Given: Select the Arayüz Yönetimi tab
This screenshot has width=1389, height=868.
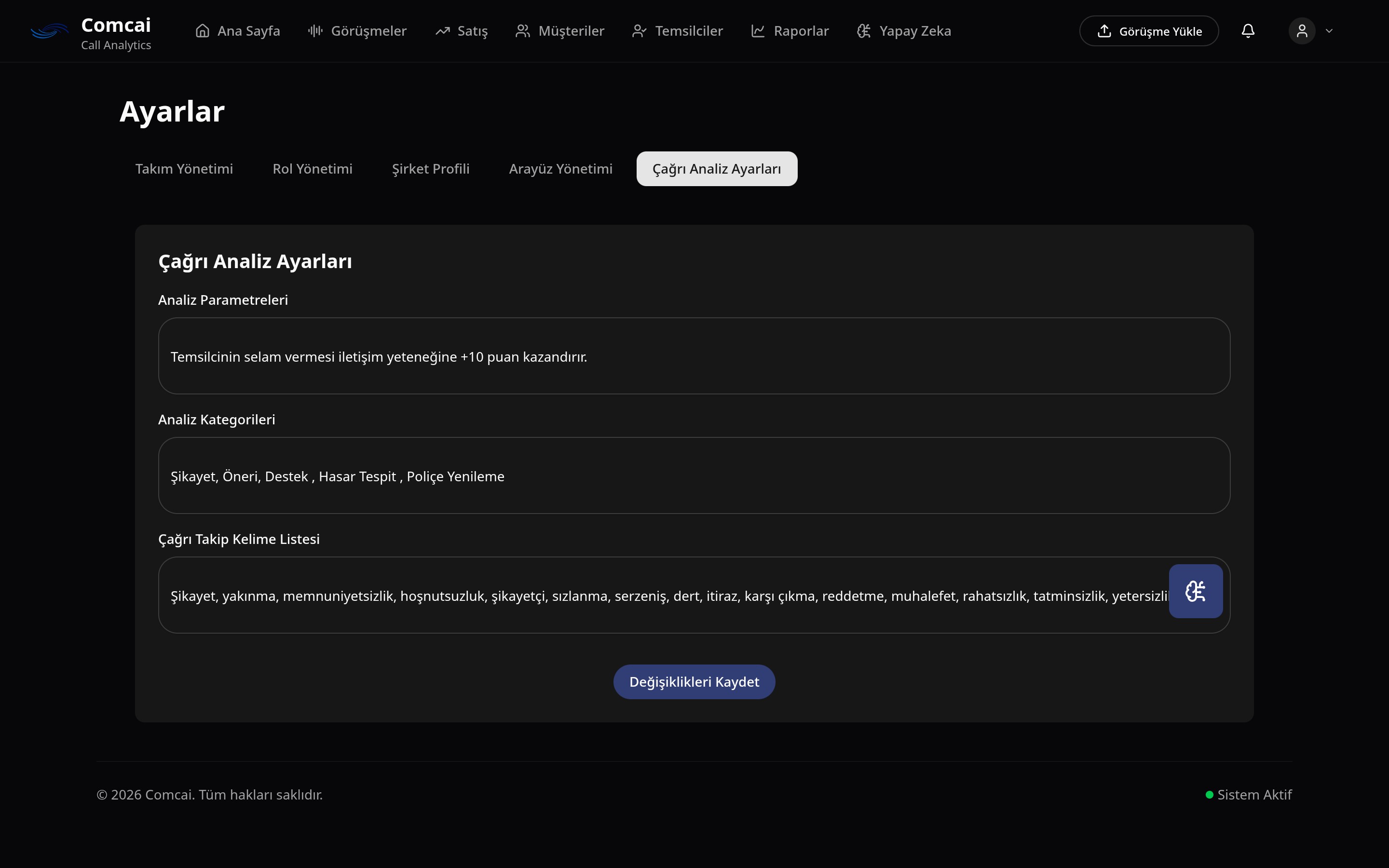Looking at the screenshot, I should coord(561,169).
